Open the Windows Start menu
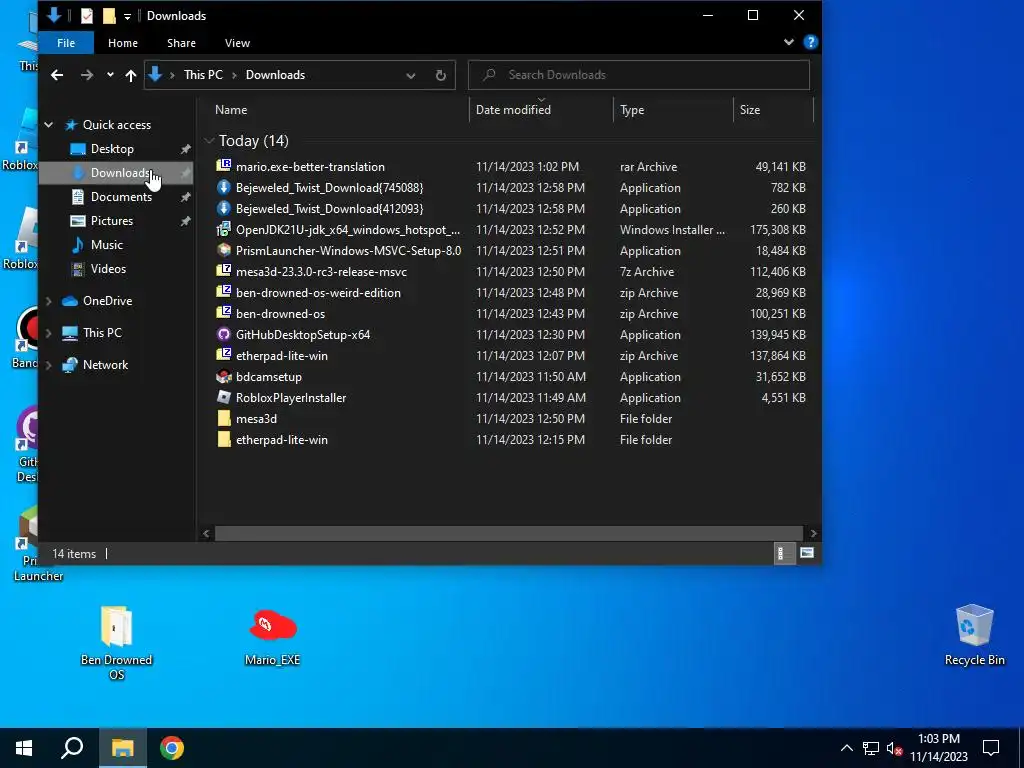Viewport: 1024px width, 768px height. (24, 748)
